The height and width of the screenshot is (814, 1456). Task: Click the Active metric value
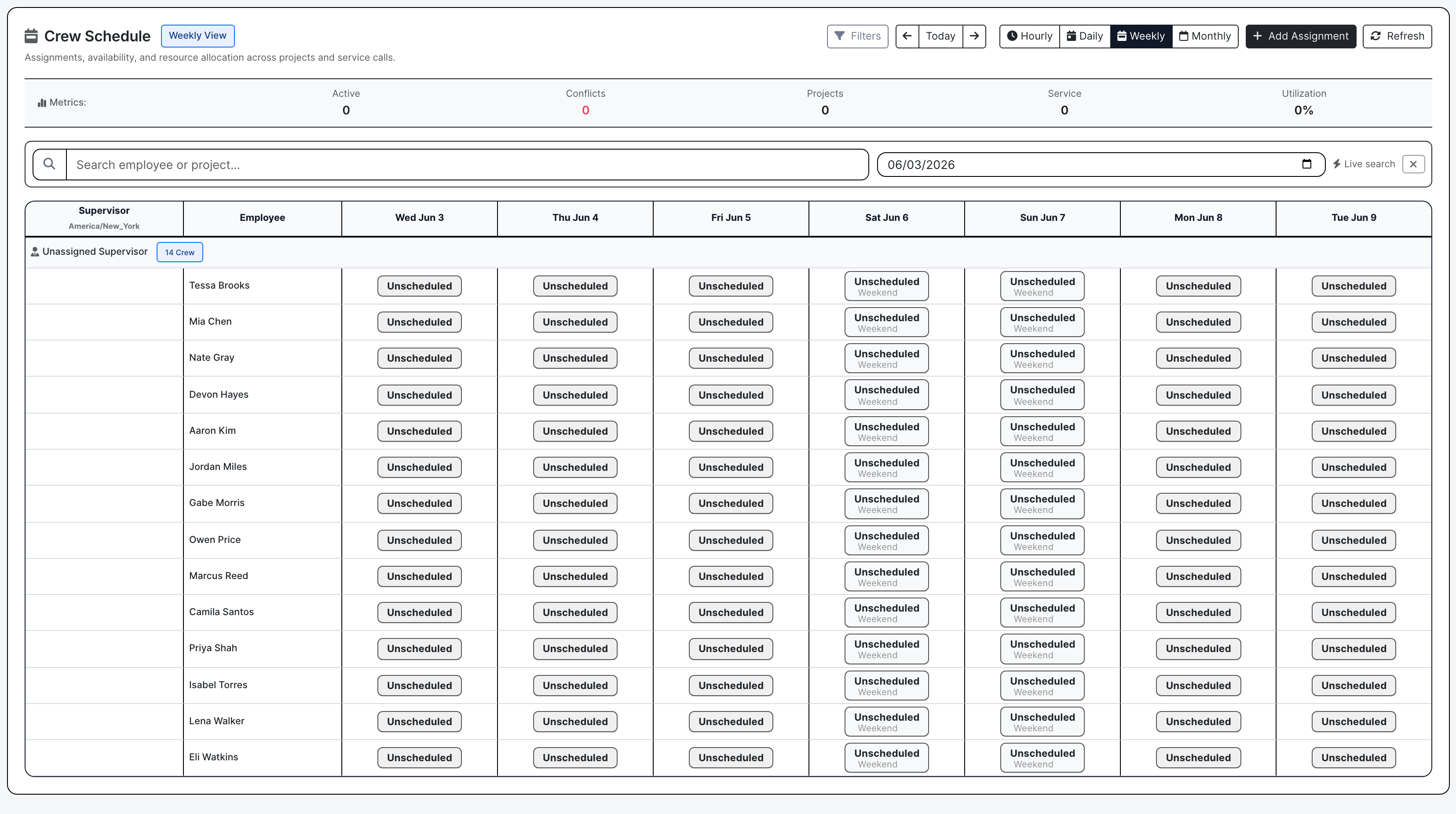[x=346, y=110]
